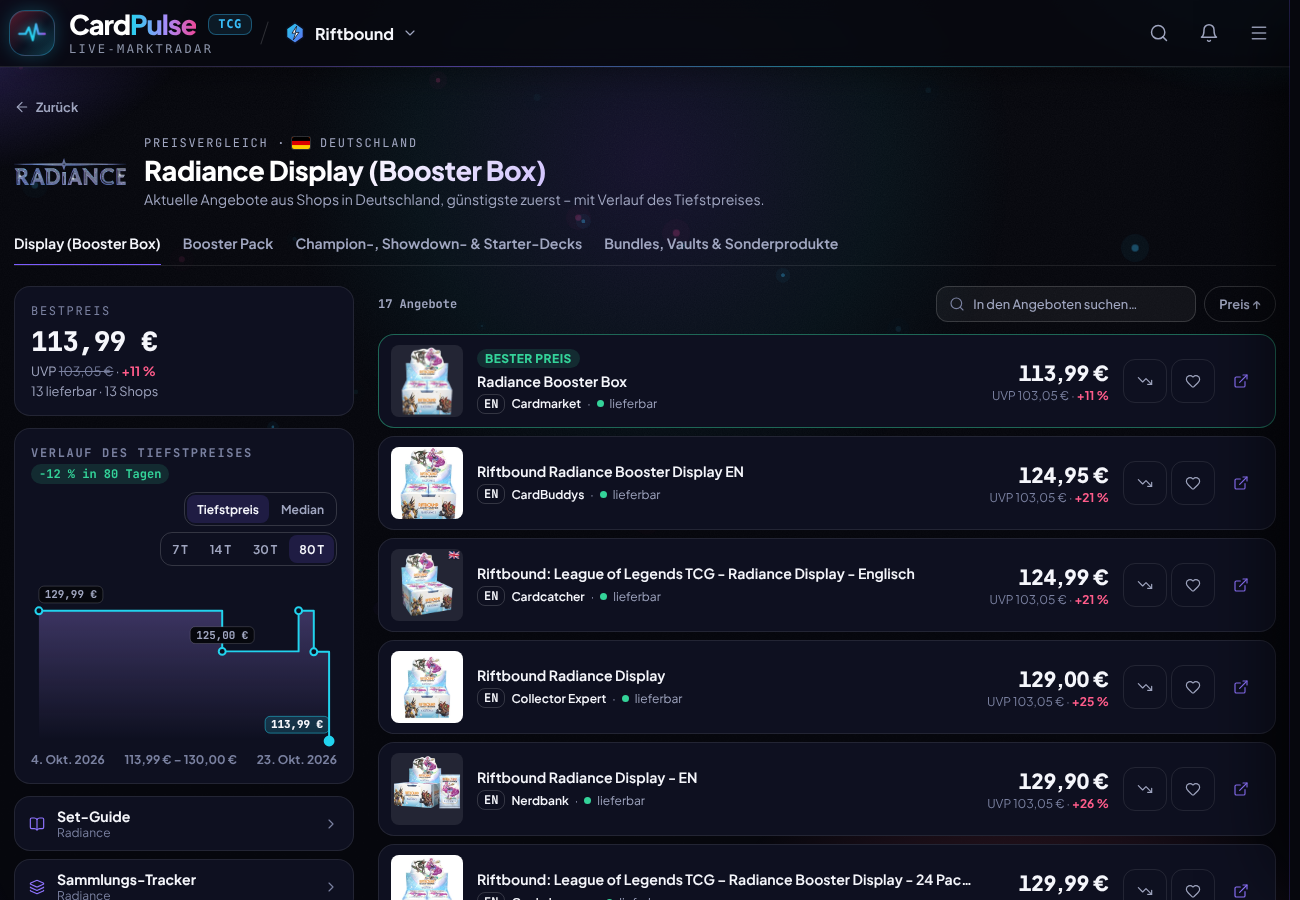Open notifications bell icon
Viewport: 1300px width, 900px height.
pos(1209,33)
